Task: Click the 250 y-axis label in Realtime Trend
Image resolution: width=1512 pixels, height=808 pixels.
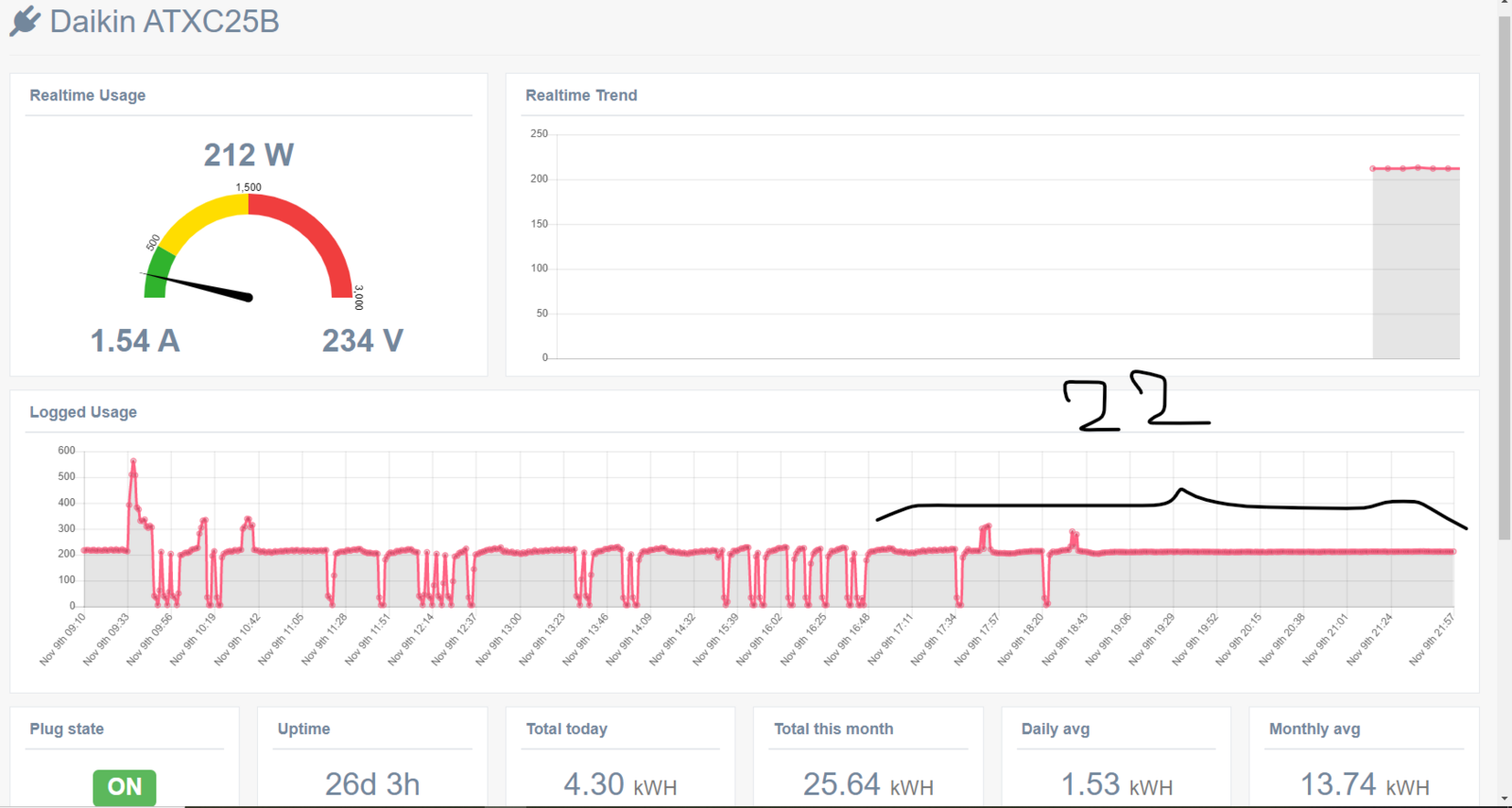Action: tap(539, 134)
